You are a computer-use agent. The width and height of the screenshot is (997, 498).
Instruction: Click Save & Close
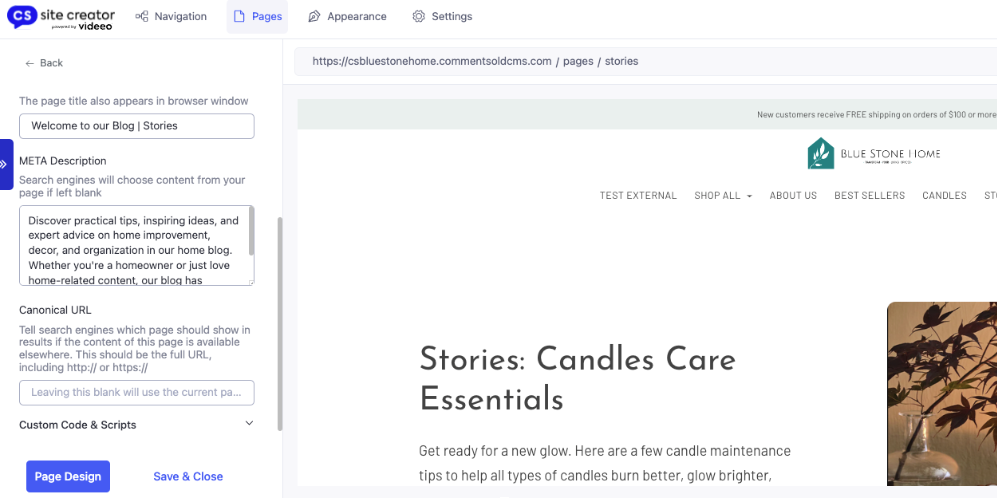point(188,477)
